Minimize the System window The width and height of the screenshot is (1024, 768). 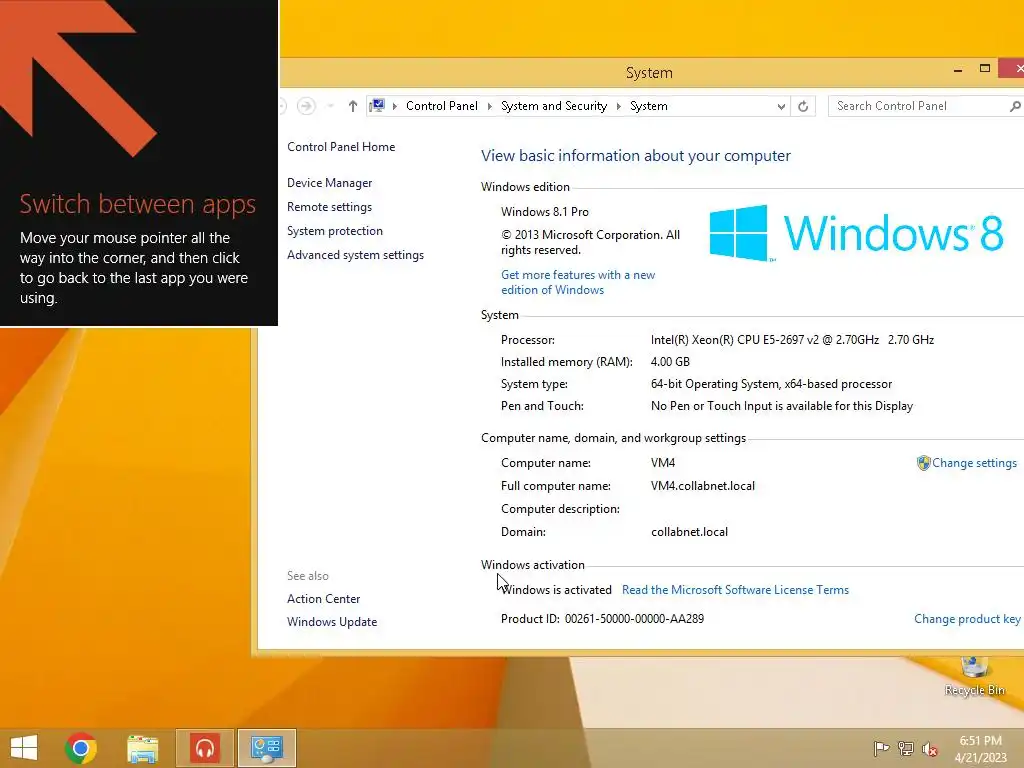[x=957, y=69]
